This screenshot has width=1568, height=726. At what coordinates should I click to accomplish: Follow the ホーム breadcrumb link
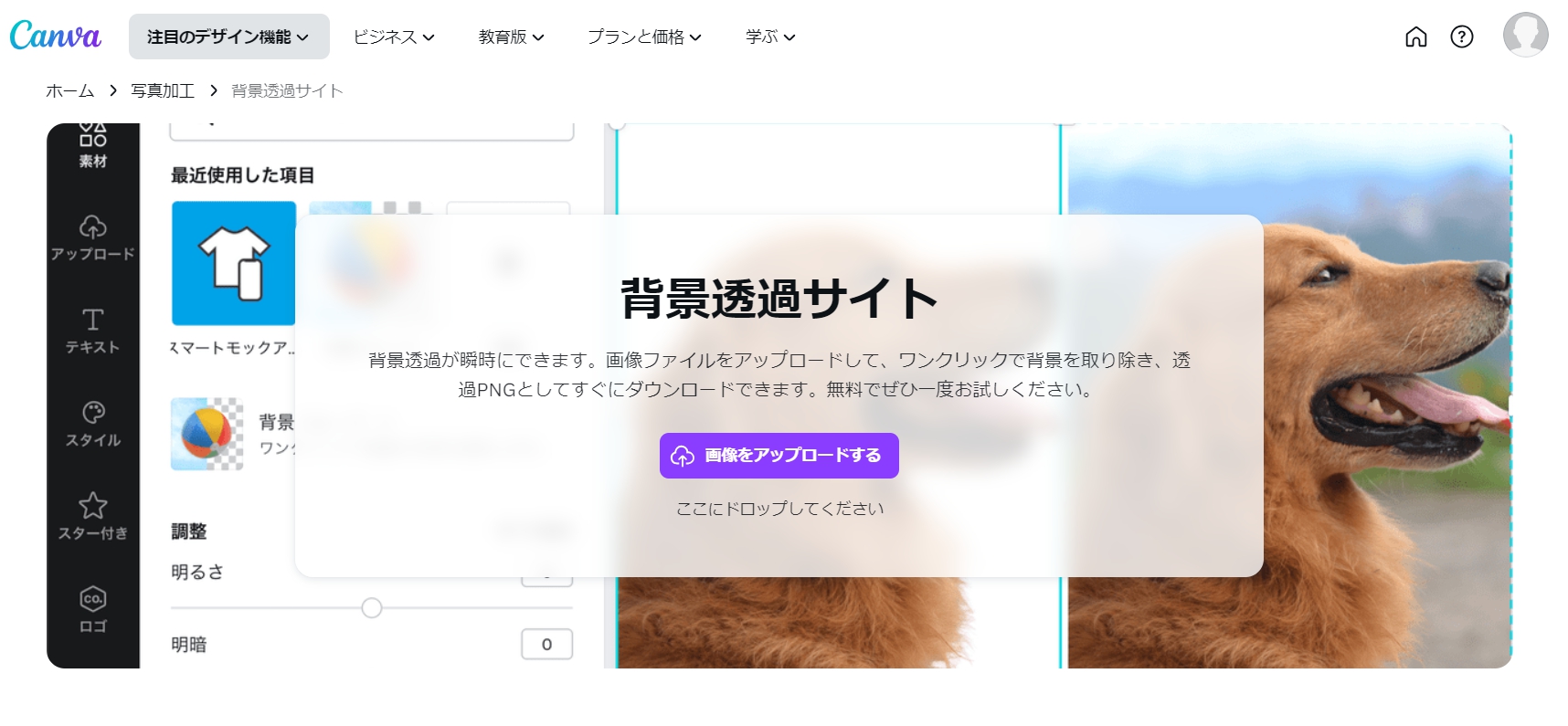[70, 90]
